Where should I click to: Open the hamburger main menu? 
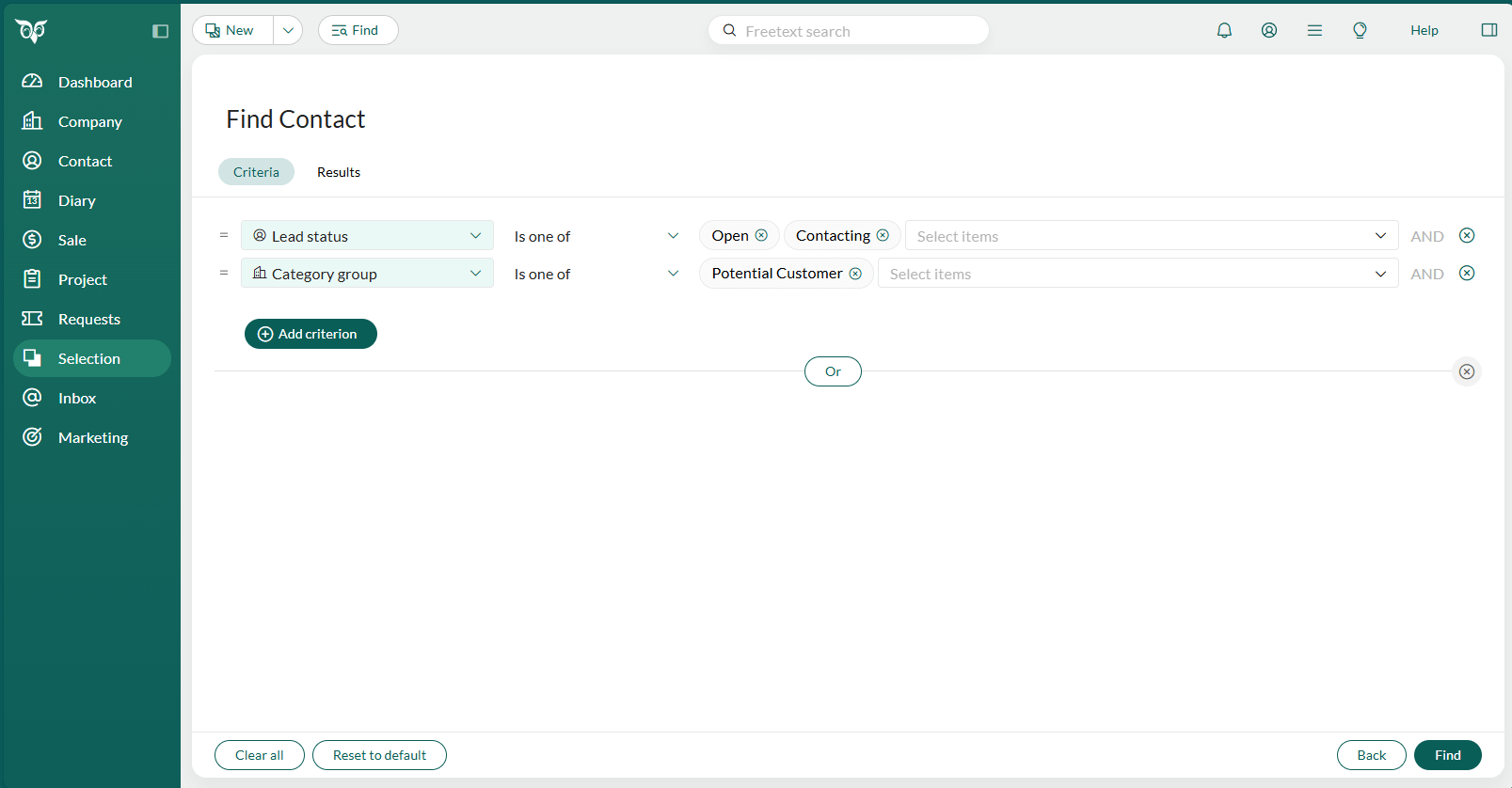(1314, 30)
